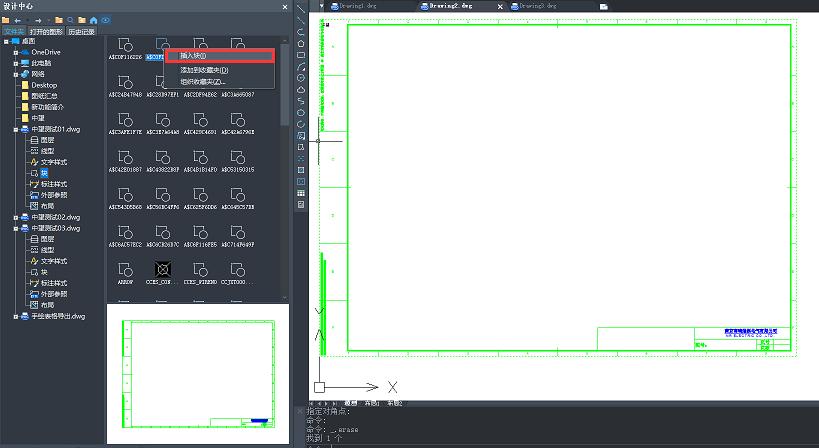Select the Rectangle tool in the draw toolbar
Screen dimensions: 819x448
pyautogui.click(x=302, y=55)
